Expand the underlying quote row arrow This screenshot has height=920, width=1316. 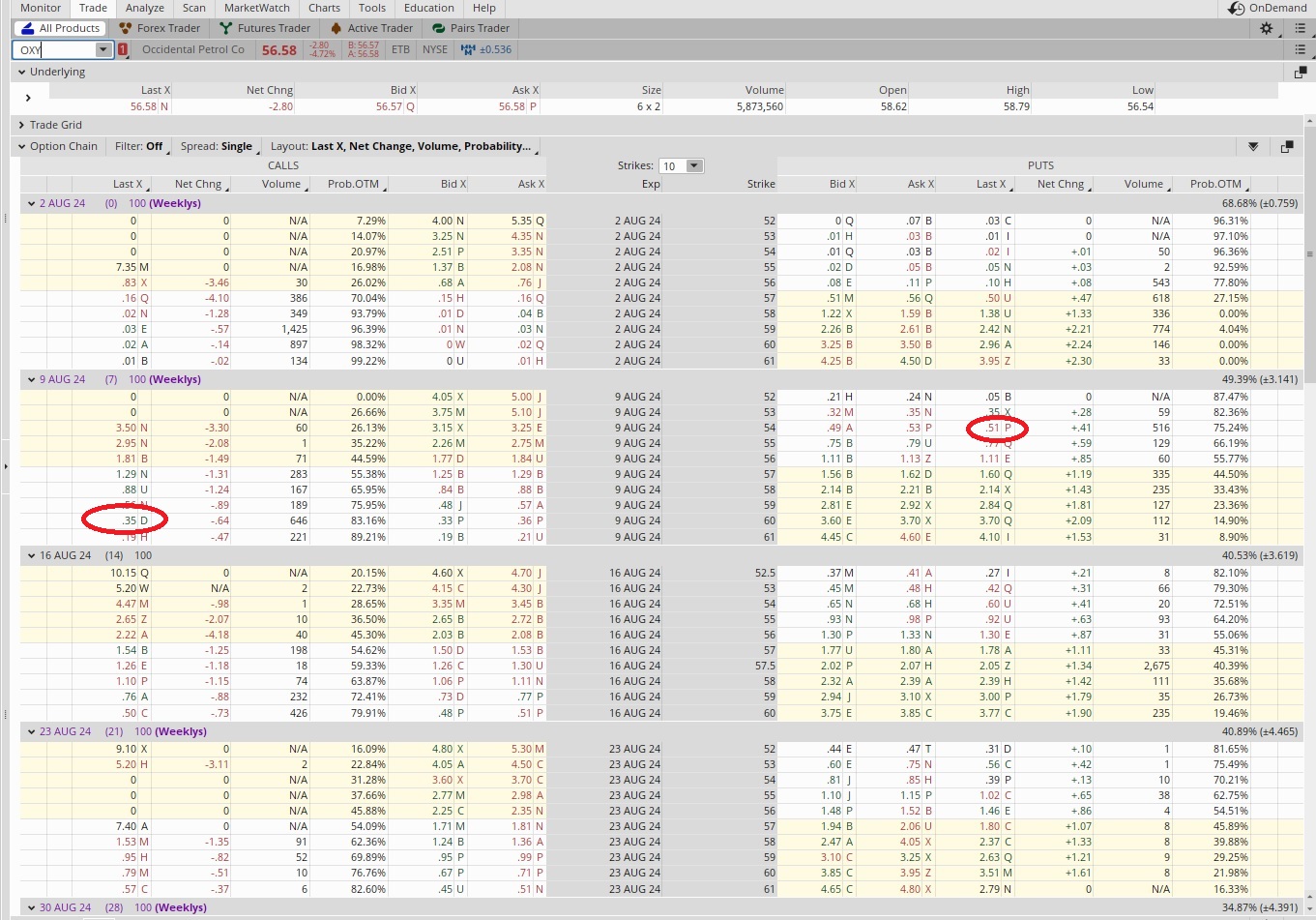28,98
